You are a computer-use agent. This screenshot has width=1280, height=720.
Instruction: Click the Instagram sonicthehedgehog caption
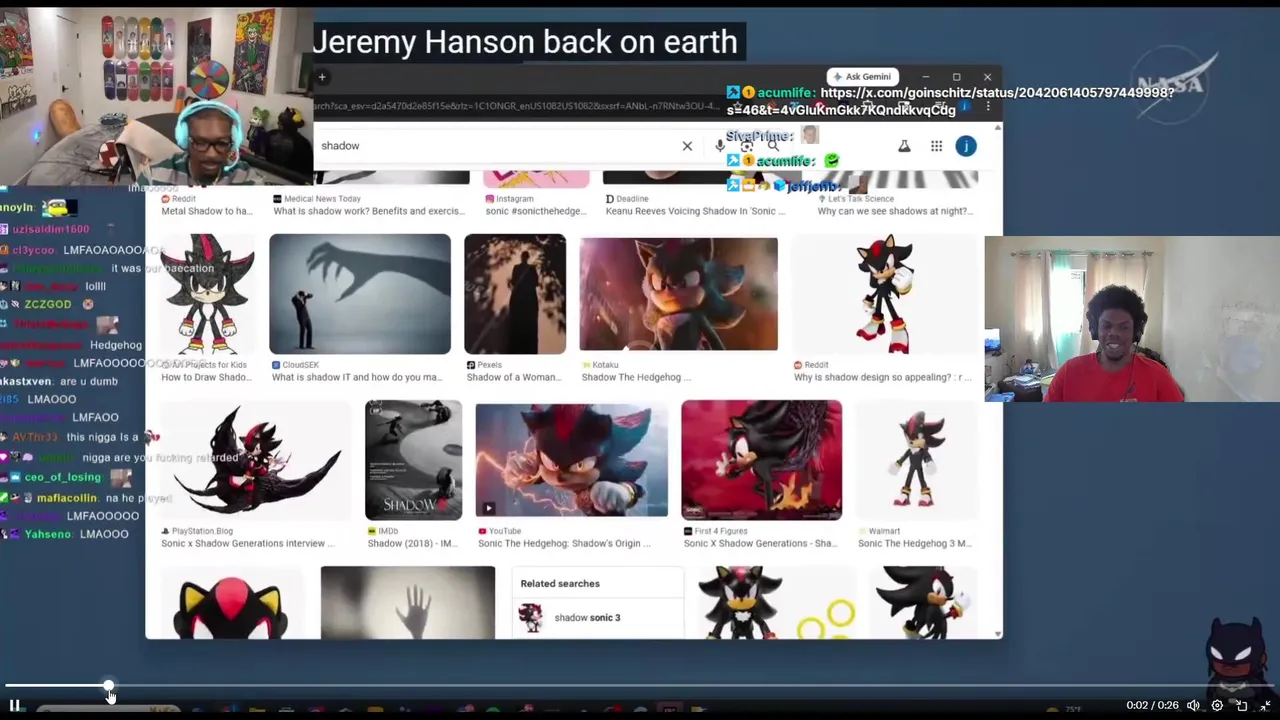[x=535, y=211]
